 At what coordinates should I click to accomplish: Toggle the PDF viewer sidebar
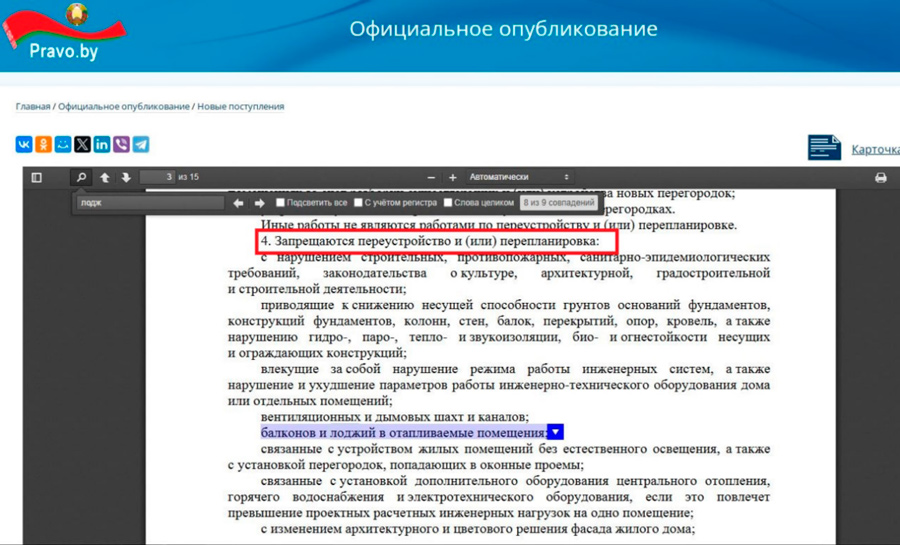[37, 177]
